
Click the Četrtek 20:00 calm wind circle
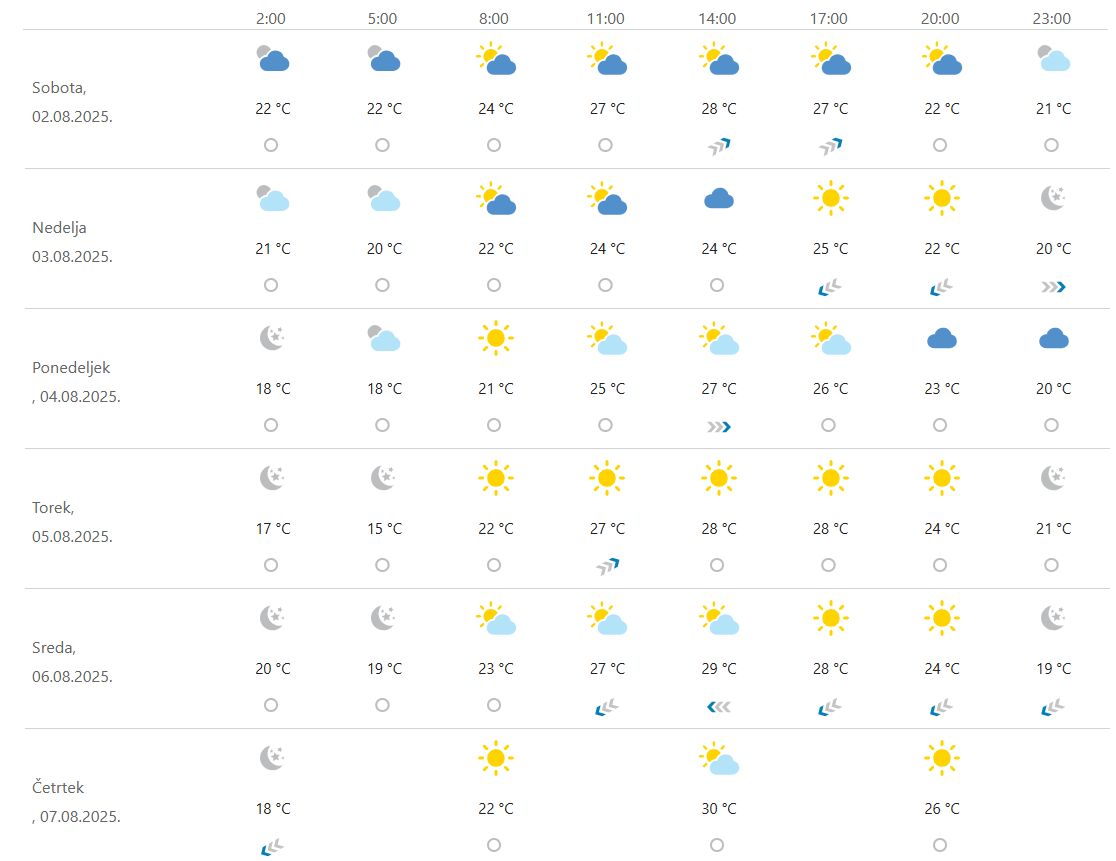coord(941,845)
